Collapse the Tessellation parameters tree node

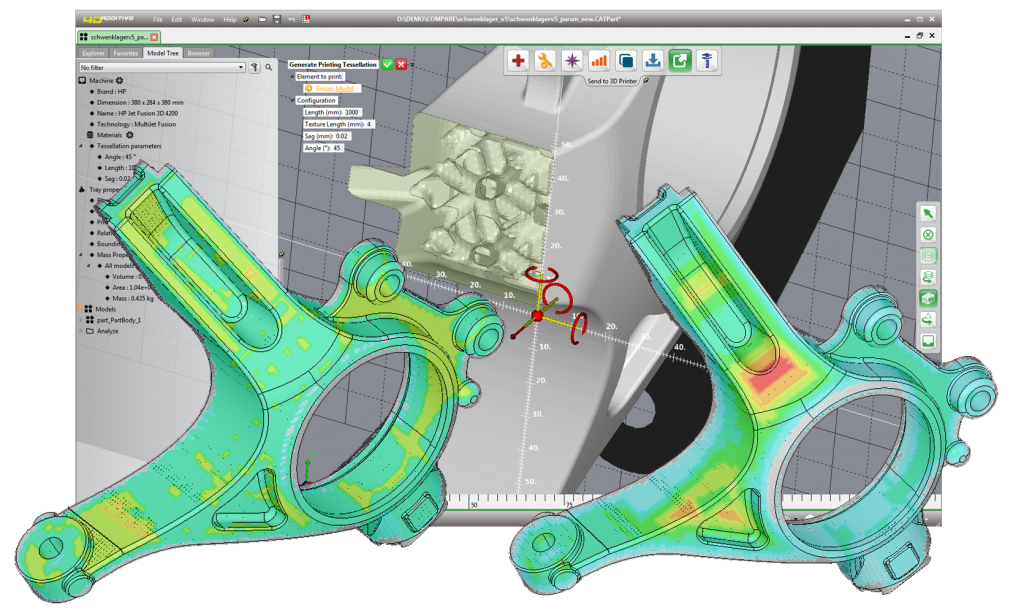[82, 146]
